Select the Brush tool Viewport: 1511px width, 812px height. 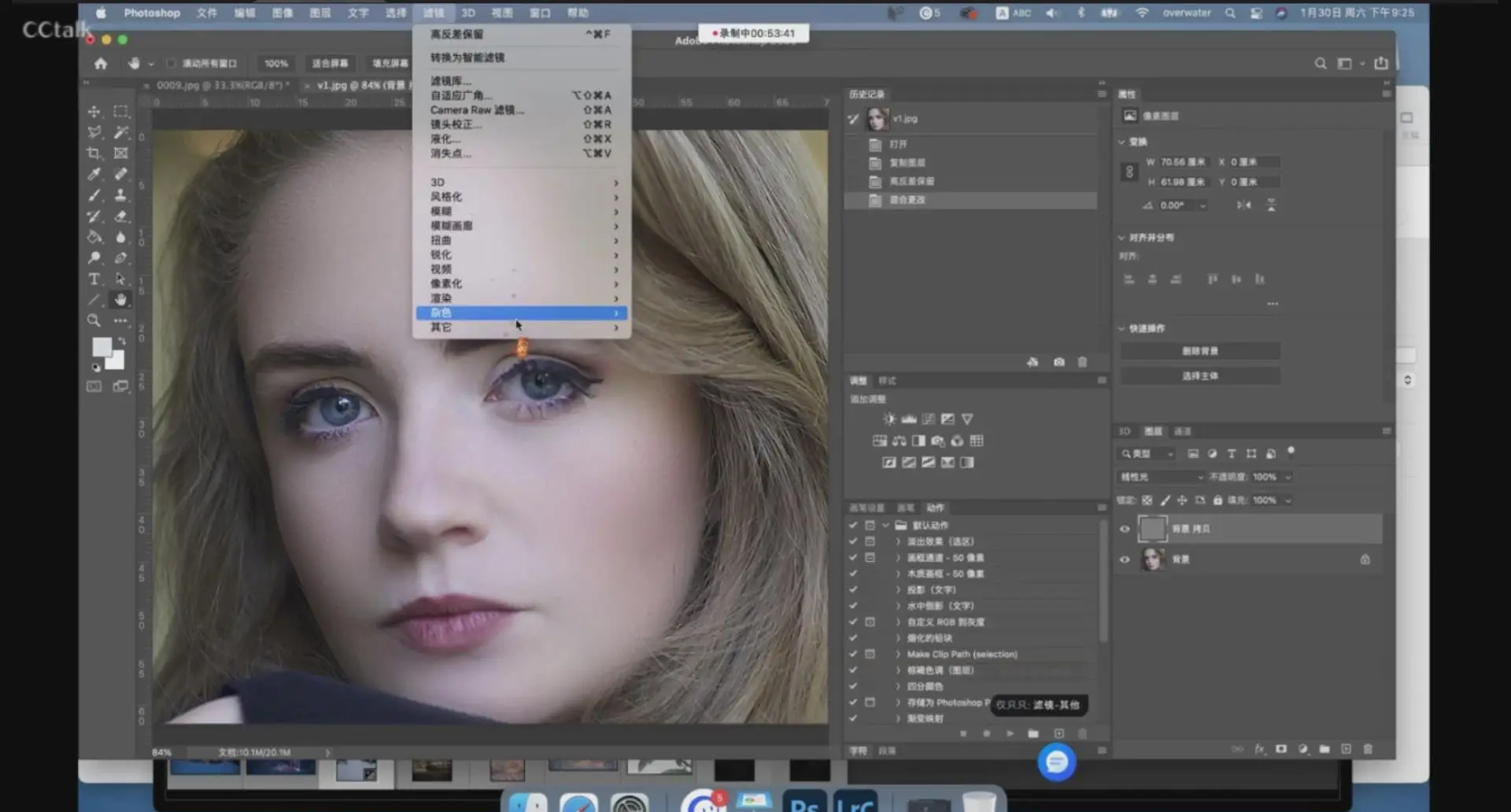tap(94, 195)
